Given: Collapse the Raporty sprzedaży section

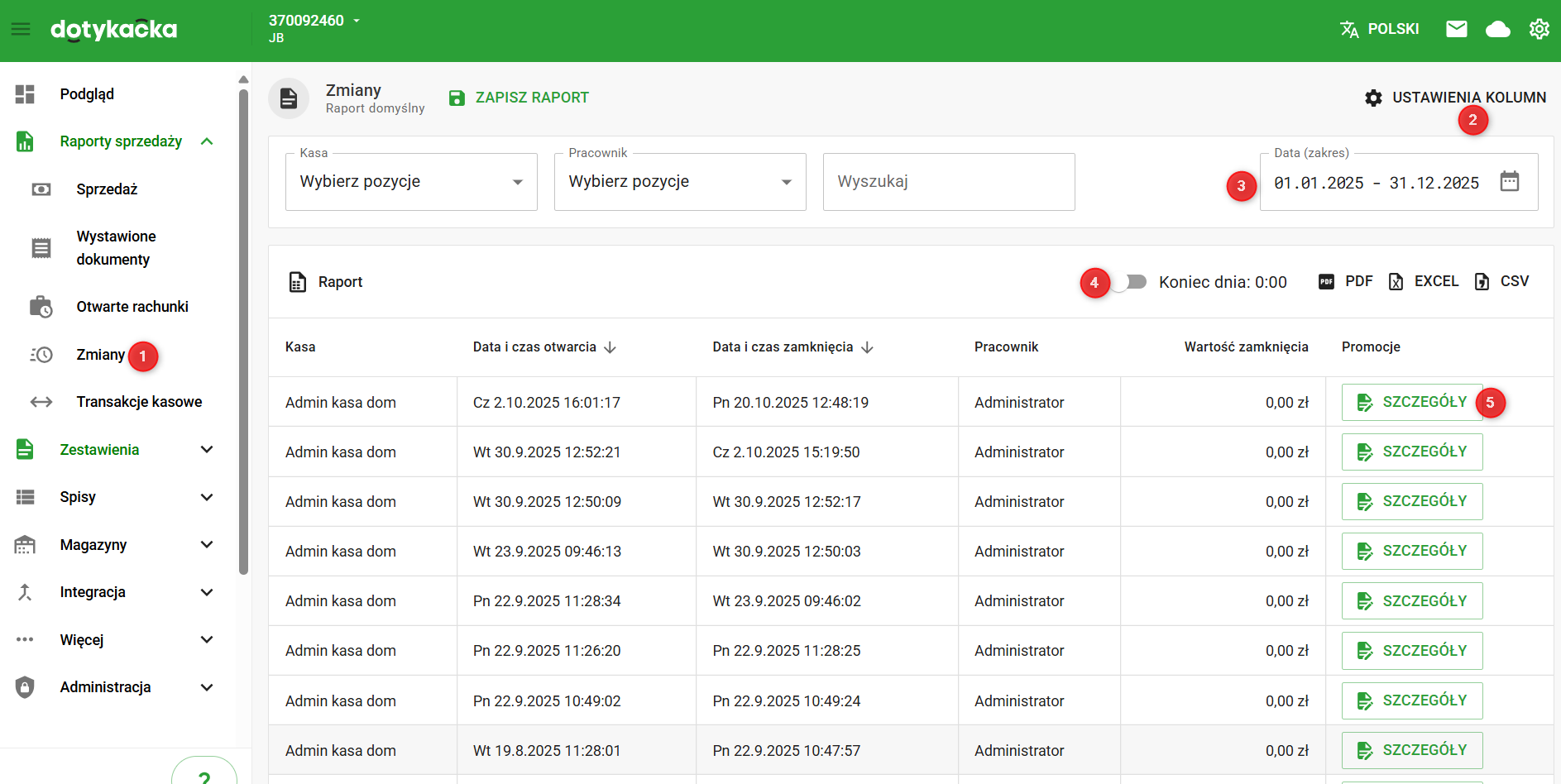Looking at the screenshot, I should point(207,141).
